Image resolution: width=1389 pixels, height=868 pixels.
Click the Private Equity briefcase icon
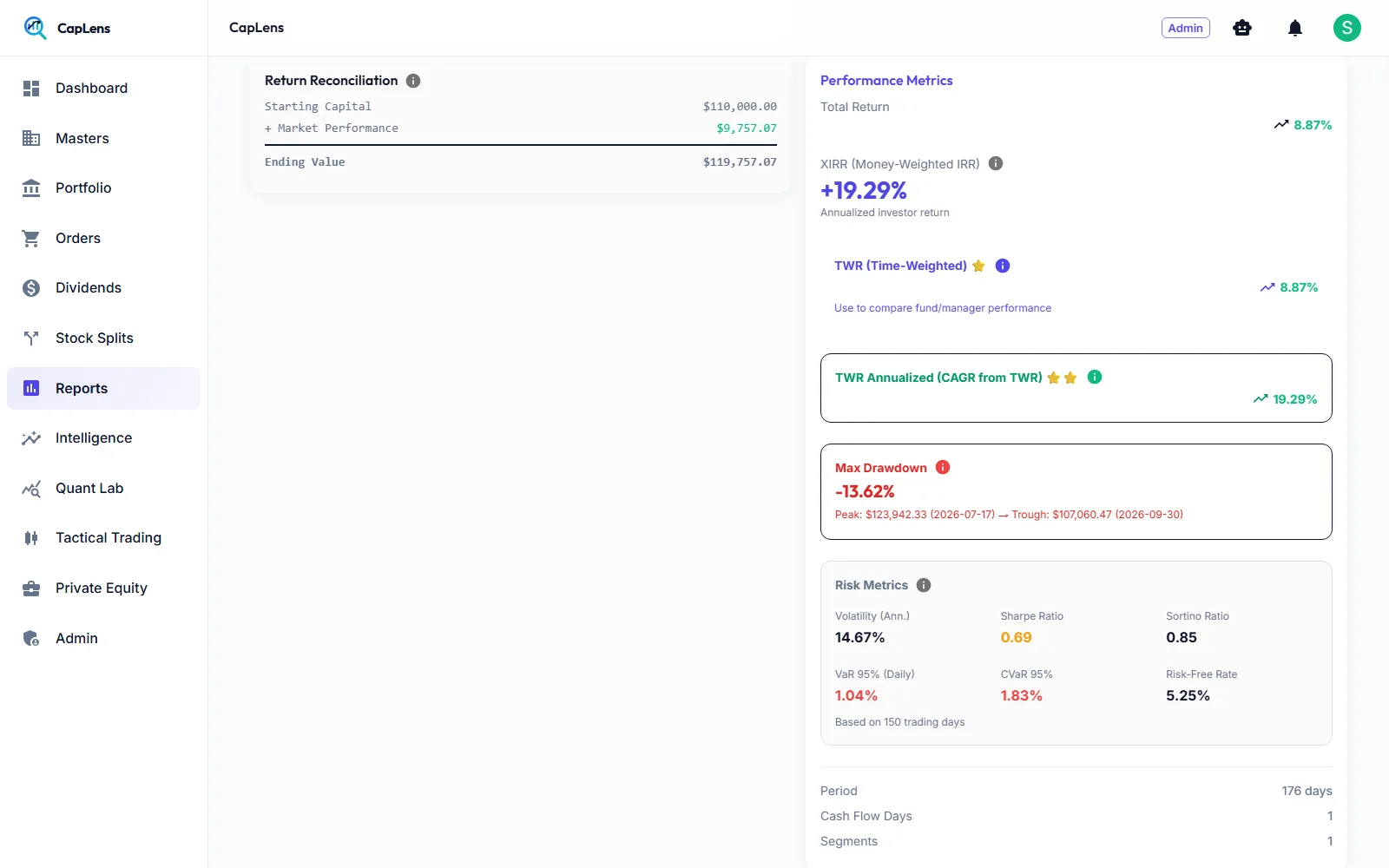pyautogui.click(x=31, y=589)
